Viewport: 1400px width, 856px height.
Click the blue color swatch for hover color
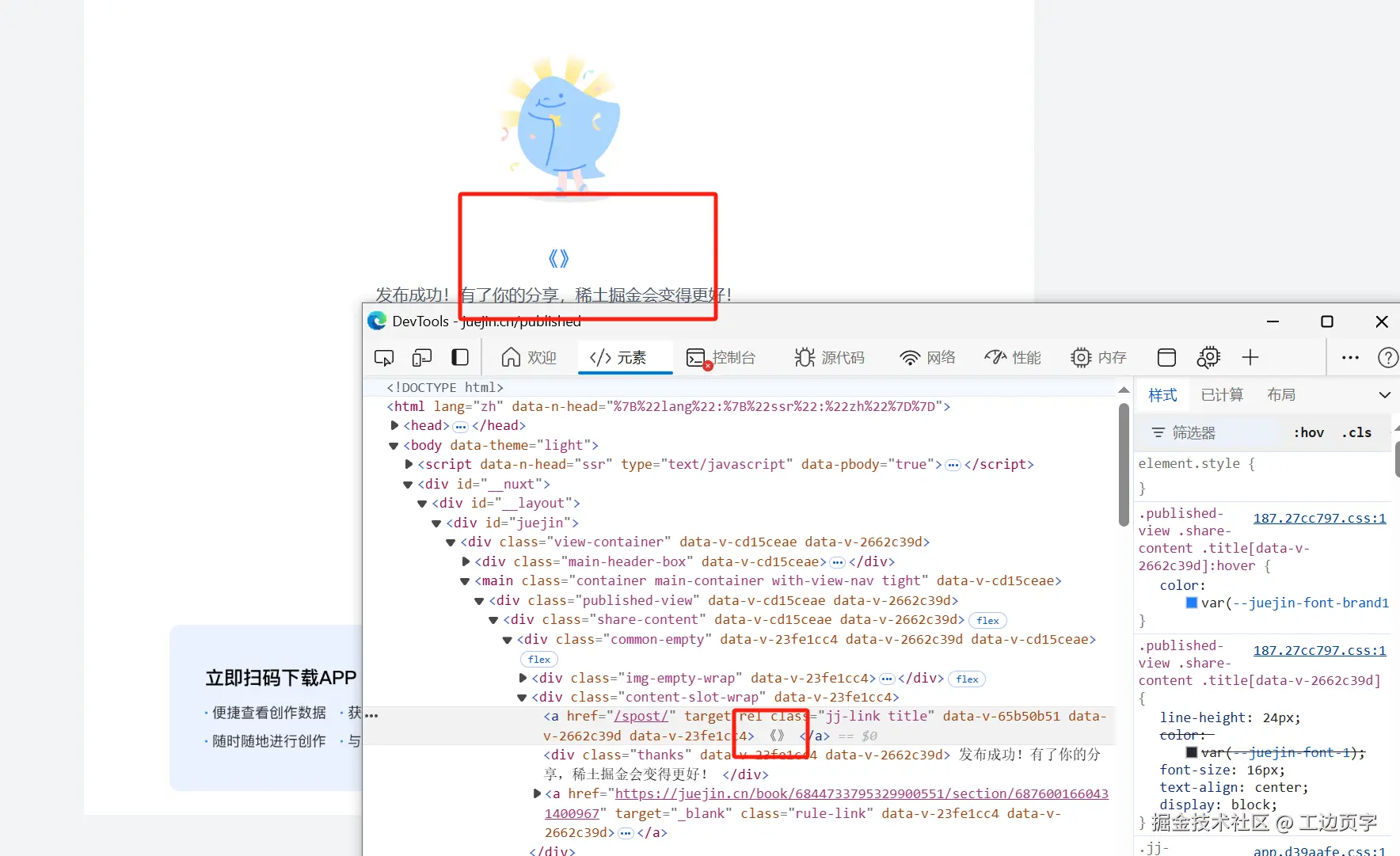[x=1191, y=603]
